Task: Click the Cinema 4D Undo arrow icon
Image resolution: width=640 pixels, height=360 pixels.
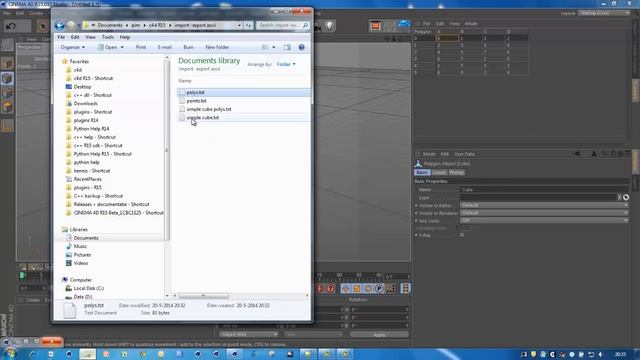Action: 11,27
